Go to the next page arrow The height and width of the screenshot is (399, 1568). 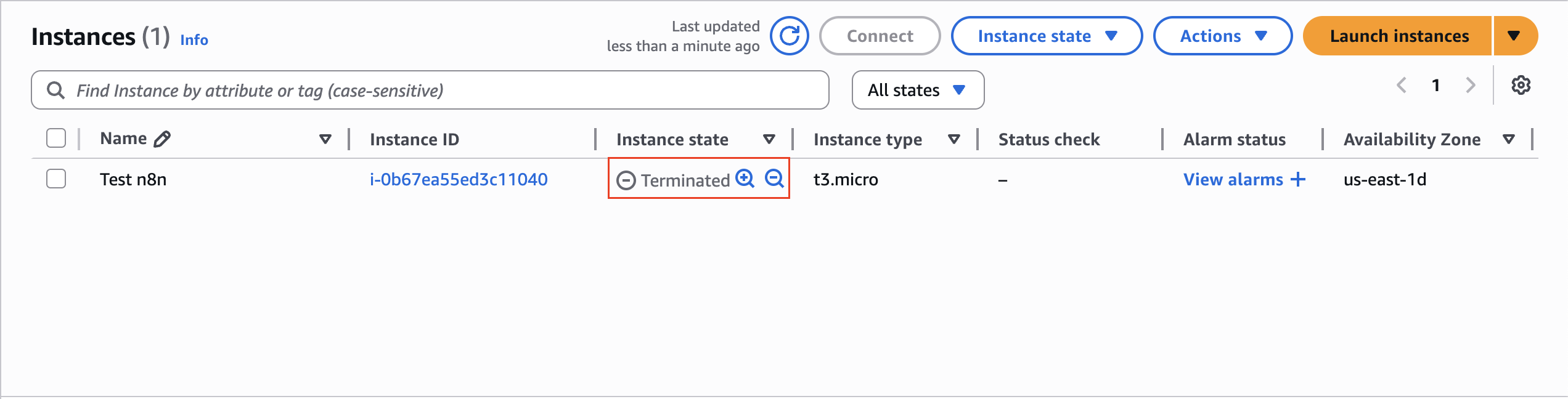click(x=1471, y=86)
